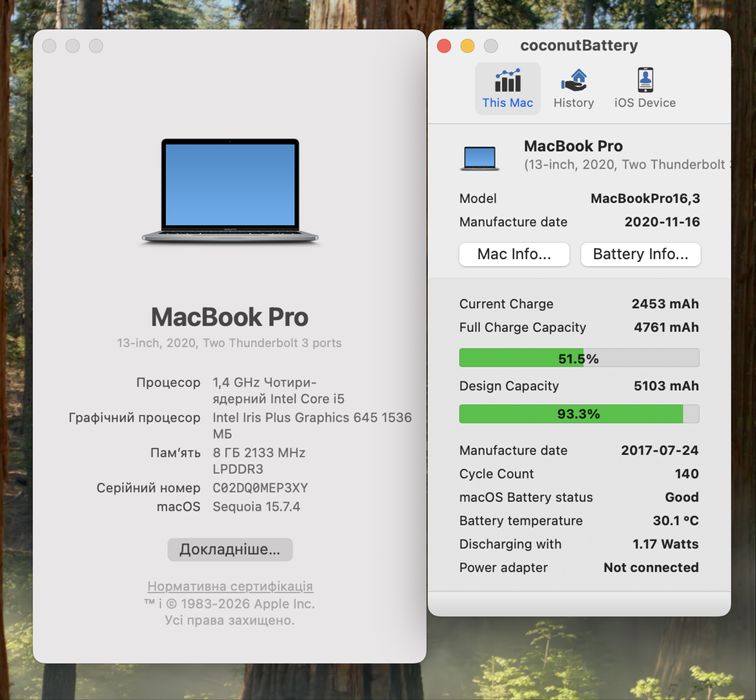Select the This Mac tab in coconutBattery
Image resolution: width=756 pixels, height=700 pixels.
coord(508,89)
